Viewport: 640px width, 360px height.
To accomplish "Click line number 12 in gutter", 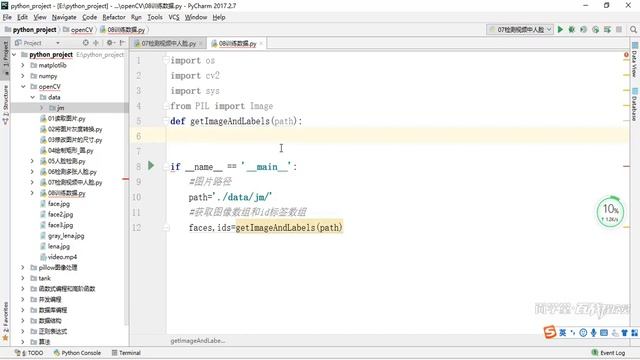I will click(136, 227).
